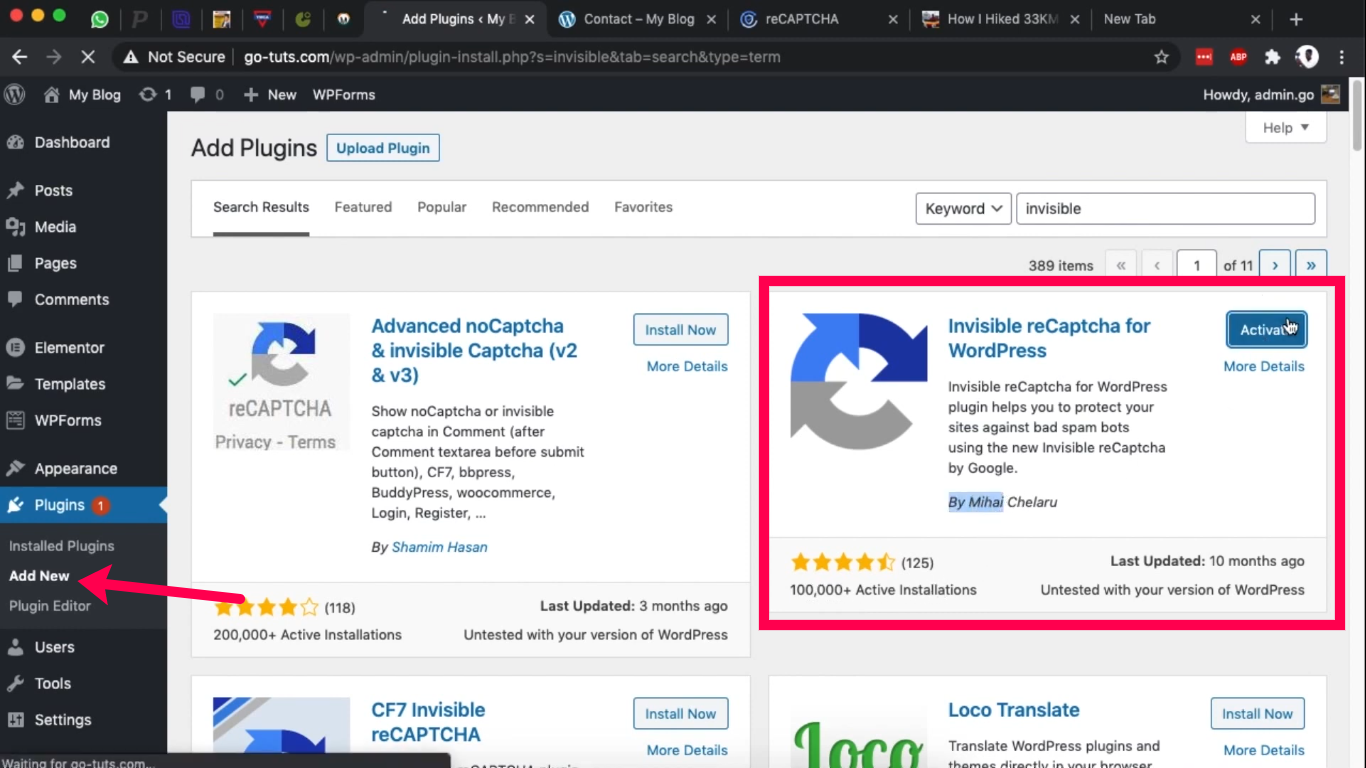
Task: Click the Not Secure warning icon
Action: 130,57
